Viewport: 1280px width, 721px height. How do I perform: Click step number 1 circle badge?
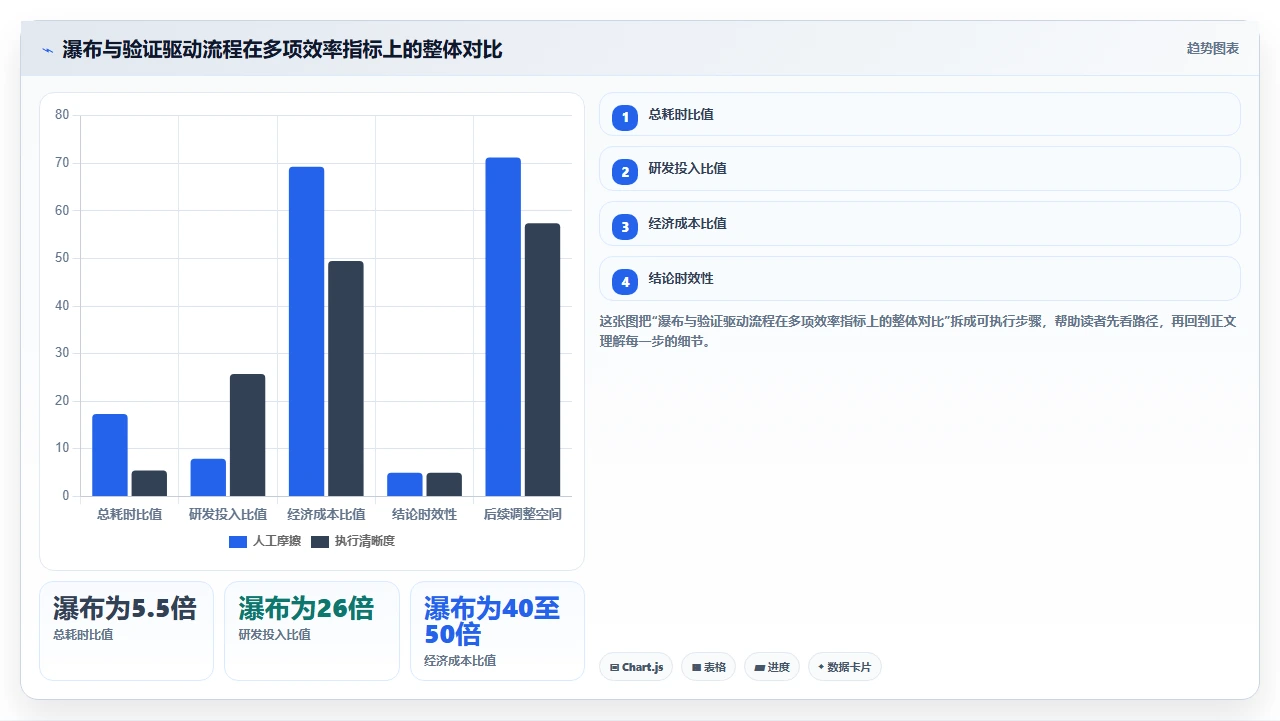625,117
